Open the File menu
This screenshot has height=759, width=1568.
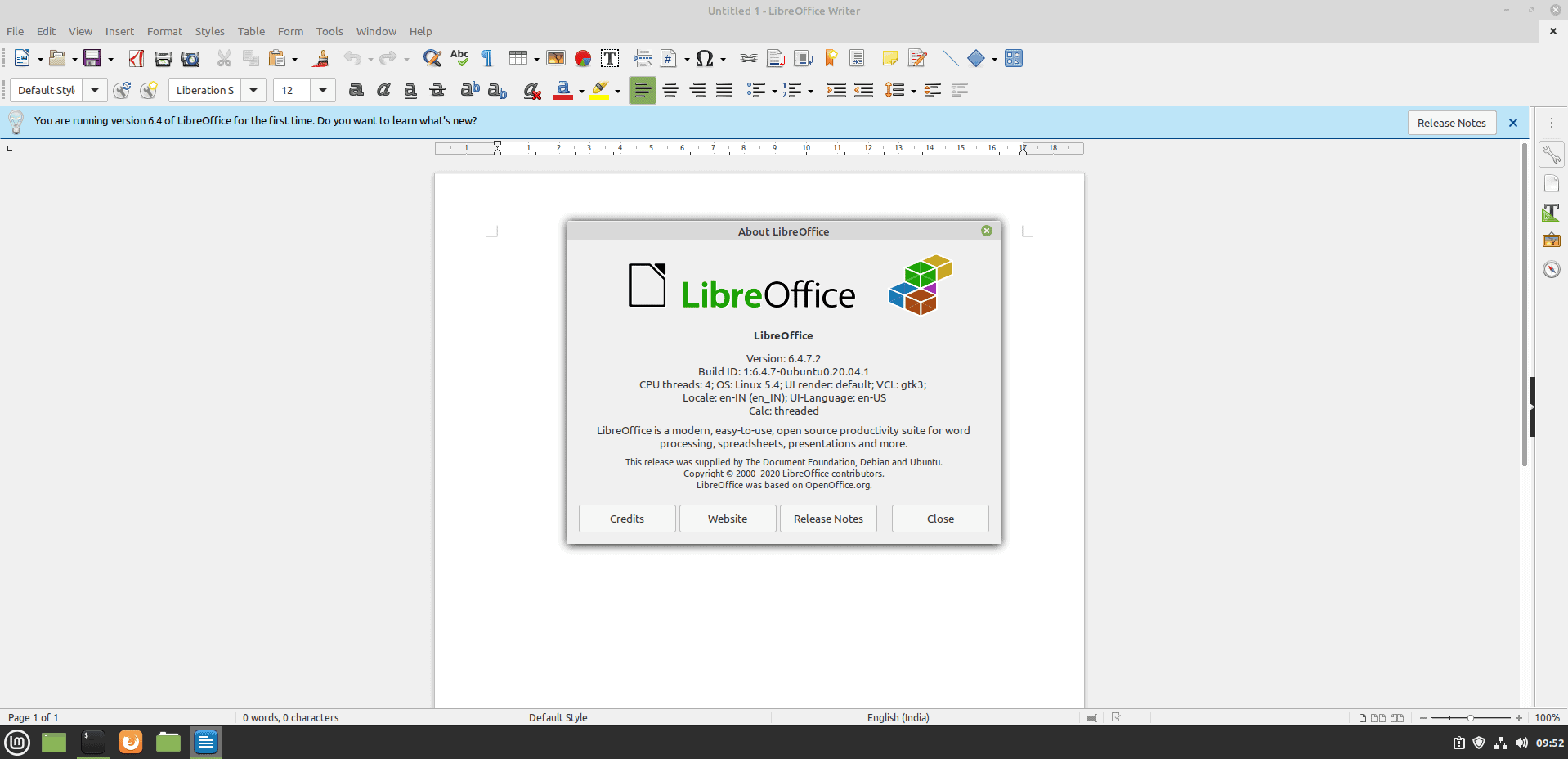[16, 31]
